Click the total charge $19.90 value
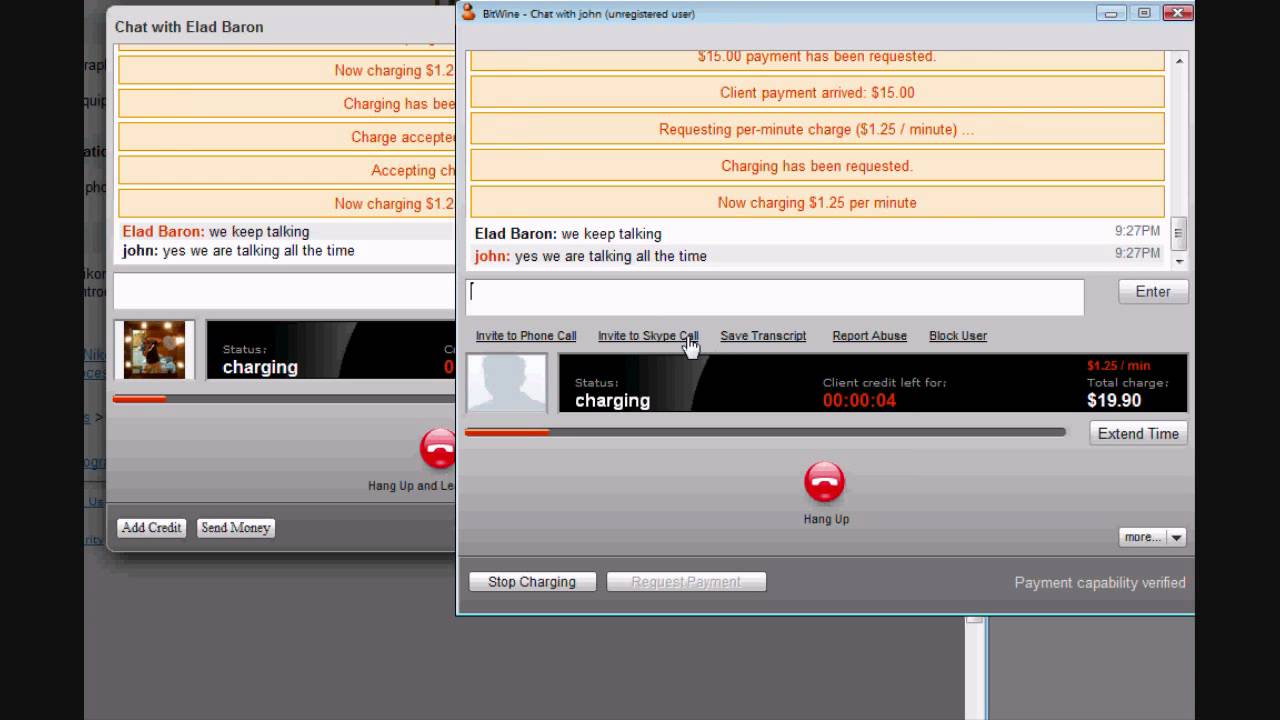Screen dimensions: 1280x720 [1114, 401]
